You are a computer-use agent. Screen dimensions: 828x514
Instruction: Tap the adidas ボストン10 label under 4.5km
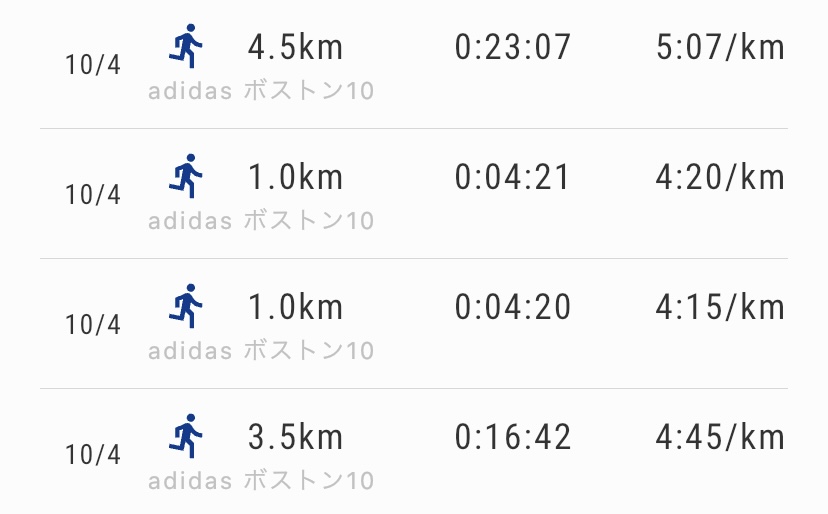coord(261,91)
